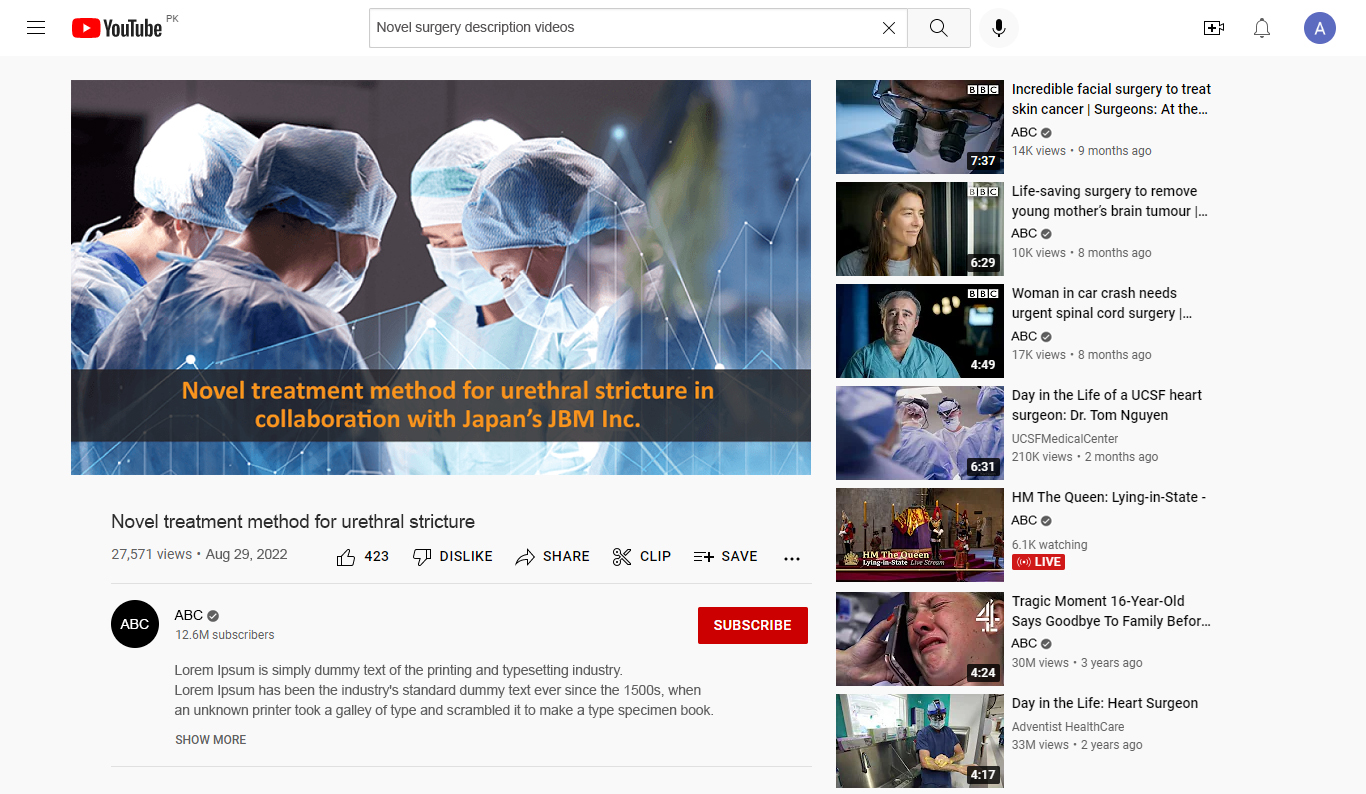
Task: Click the Subscribe button for ABC
Action: pyautogui.click(x=752, y=625)
